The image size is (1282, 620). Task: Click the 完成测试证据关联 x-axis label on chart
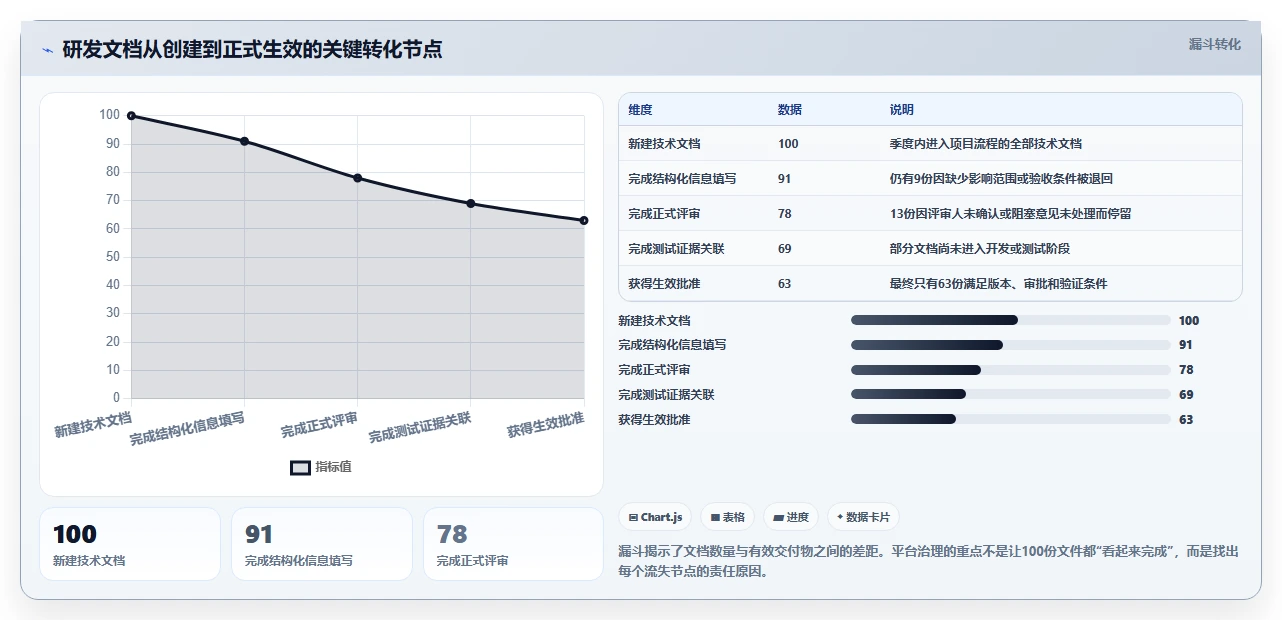coord(420,427)
